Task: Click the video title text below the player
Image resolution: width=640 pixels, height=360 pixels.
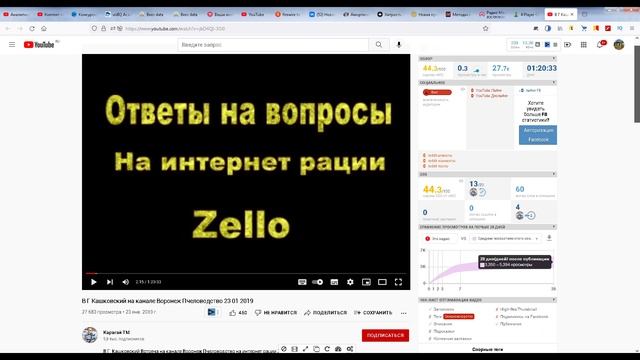Action: [x=167, y=301]
